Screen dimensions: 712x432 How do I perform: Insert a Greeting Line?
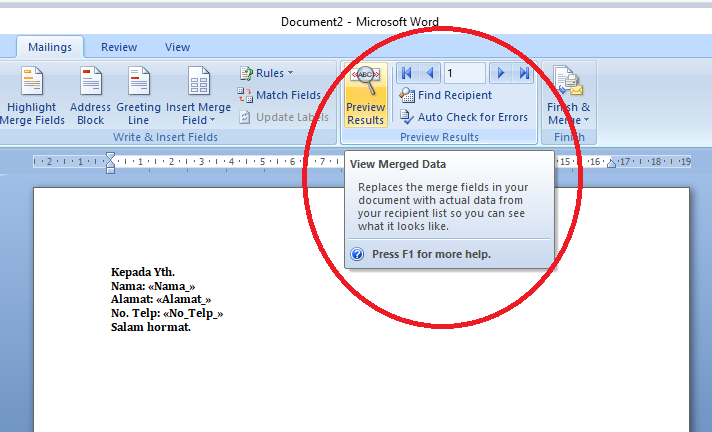tap(138, 96)
